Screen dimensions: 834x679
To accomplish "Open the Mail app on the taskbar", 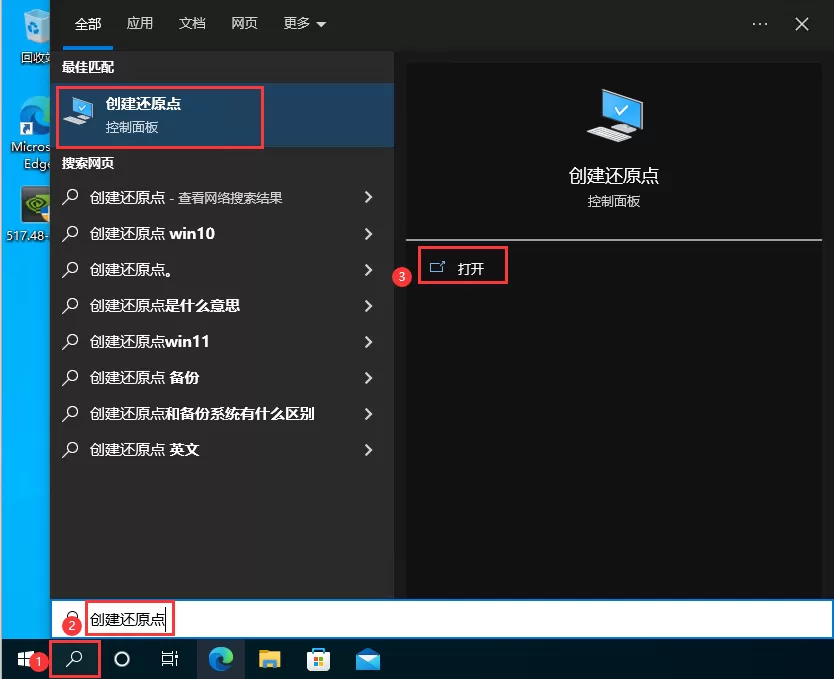I will tap(366, 660).
